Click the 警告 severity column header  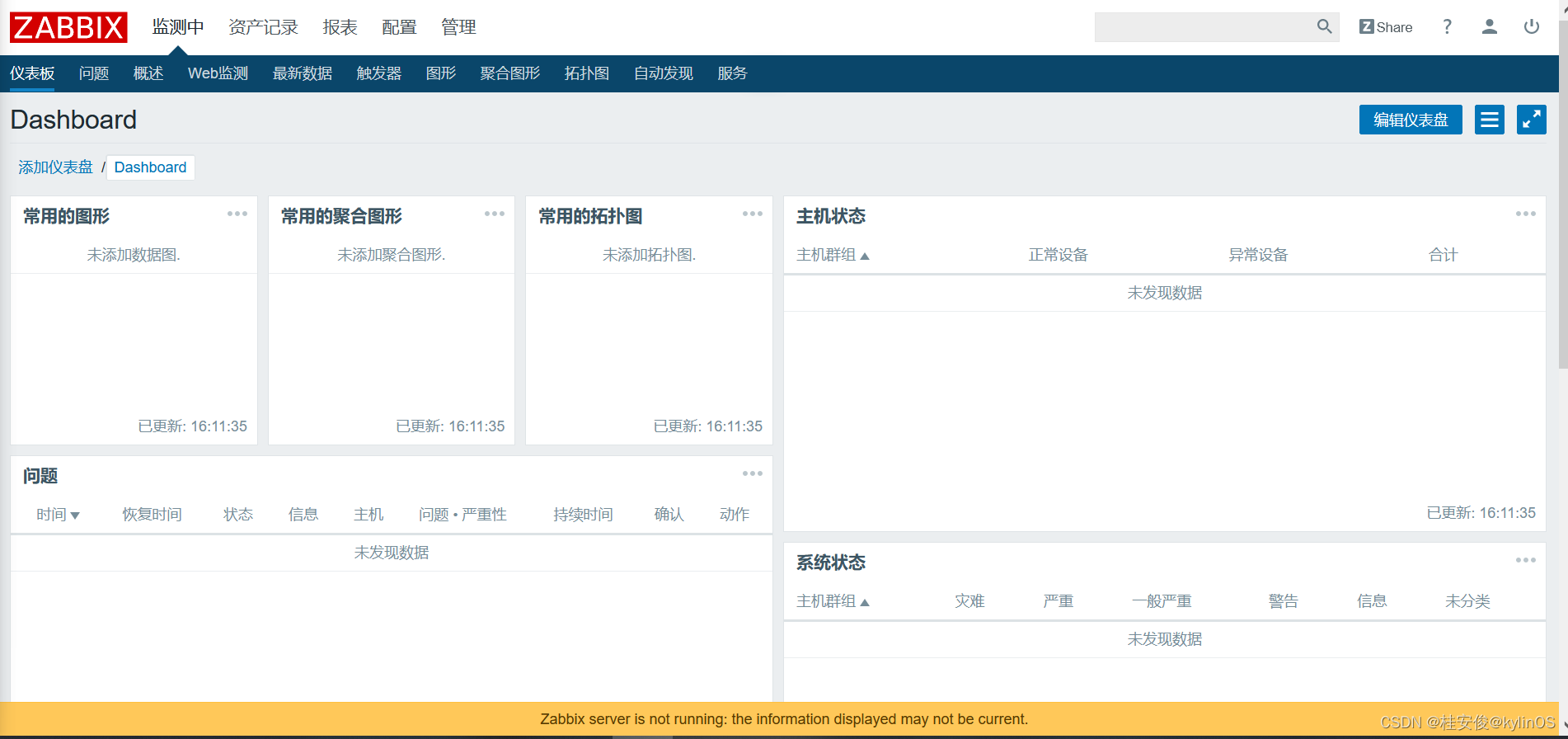click(1283, 601)
